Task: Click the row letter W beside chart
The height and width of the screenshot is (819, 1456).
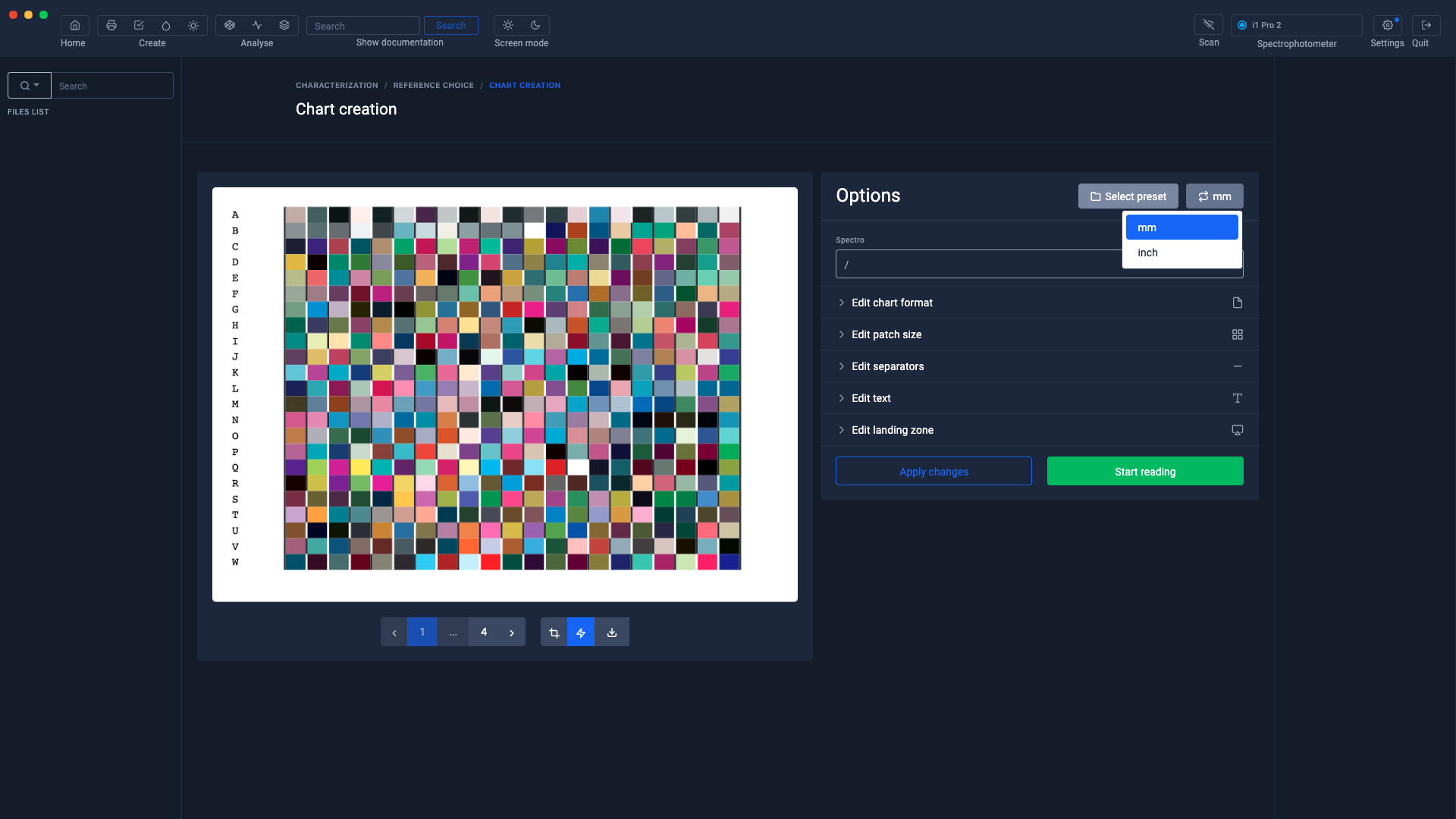Action: coord(235,562)
